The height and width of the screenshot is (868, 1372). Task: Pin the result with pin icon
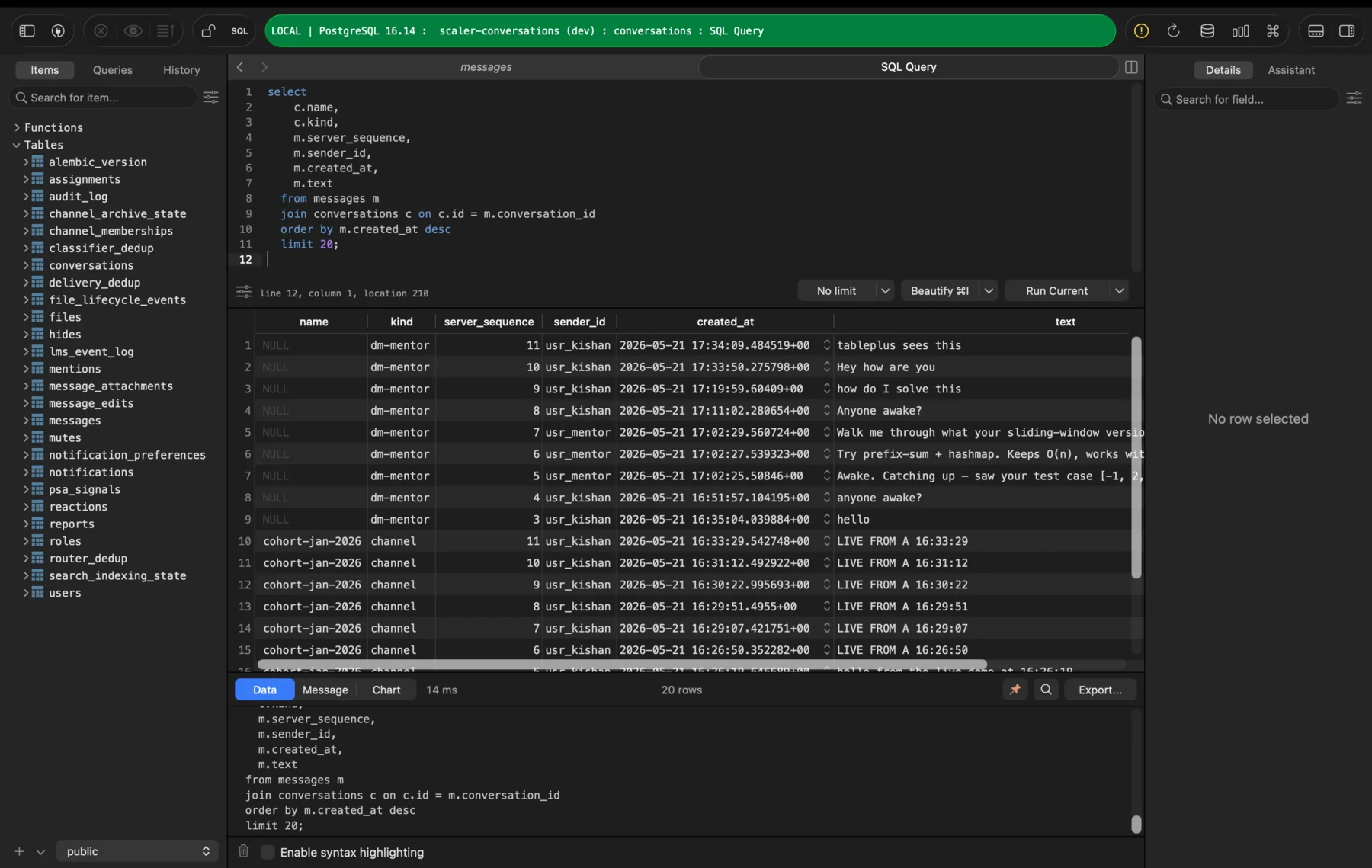pyautogui.click(x=1015, y=690)
